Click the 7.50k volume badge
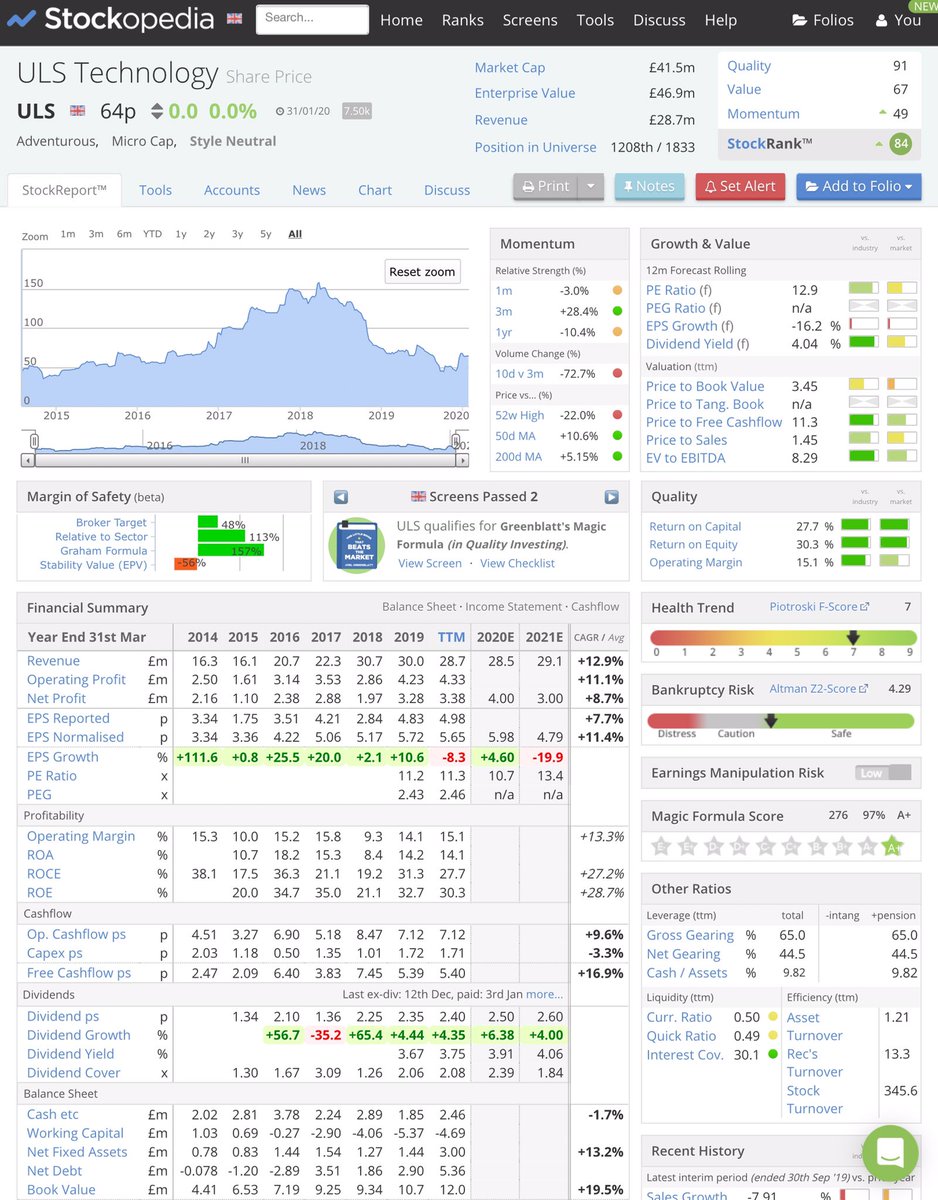Viewport: 938px width, 1200px height. pos(357,111)
